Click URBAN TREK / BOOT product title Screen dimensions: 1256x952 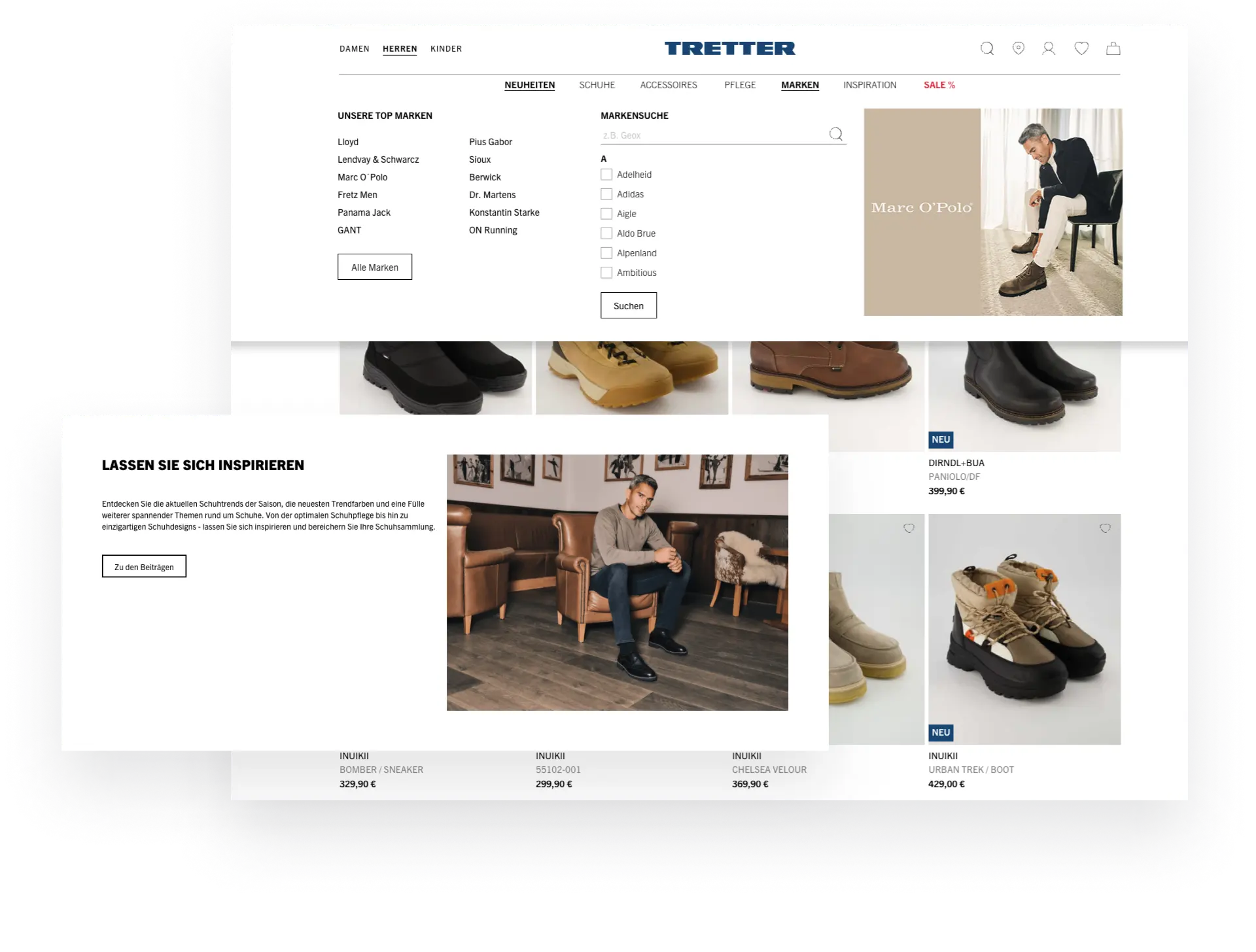click(x=971, y=770)
